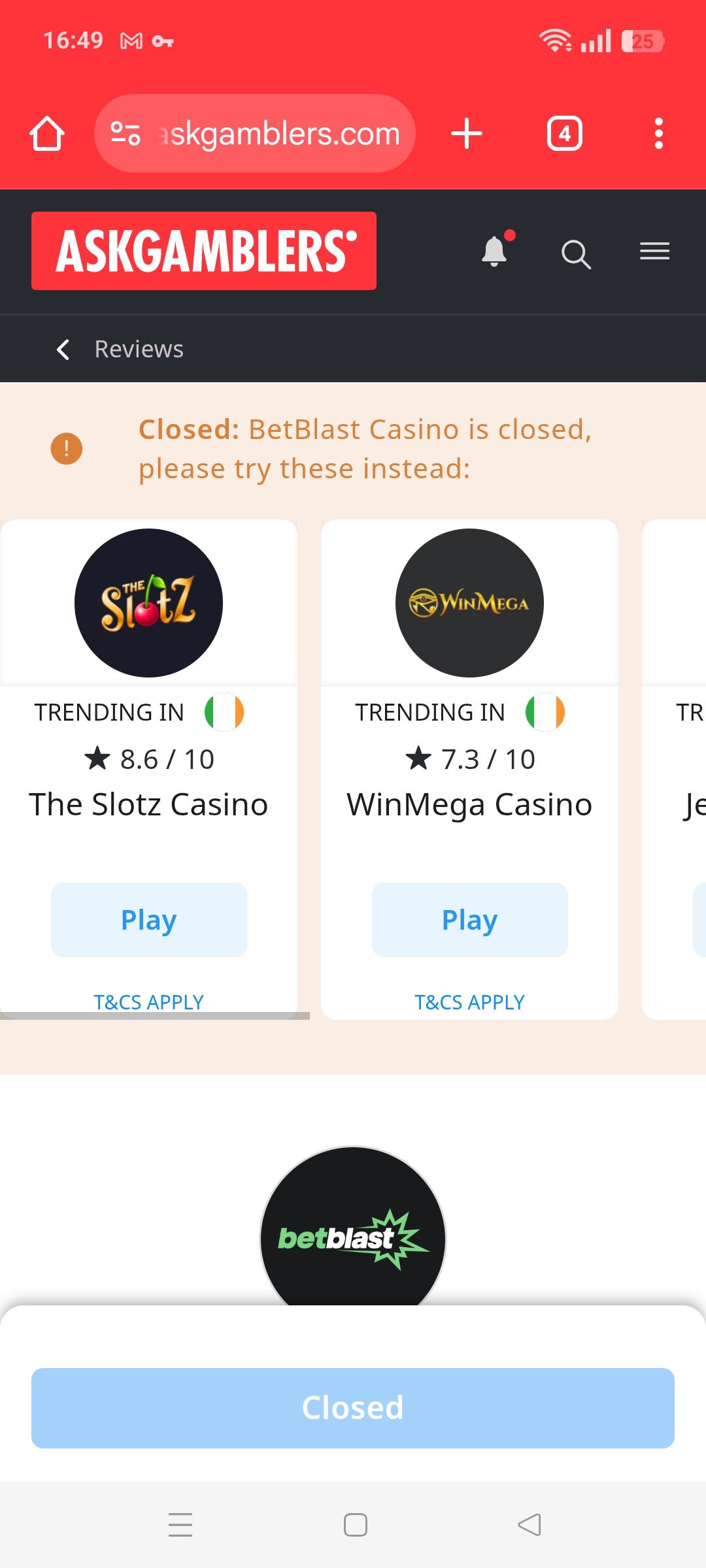Tap the address bar URL field

coord(278,133)
